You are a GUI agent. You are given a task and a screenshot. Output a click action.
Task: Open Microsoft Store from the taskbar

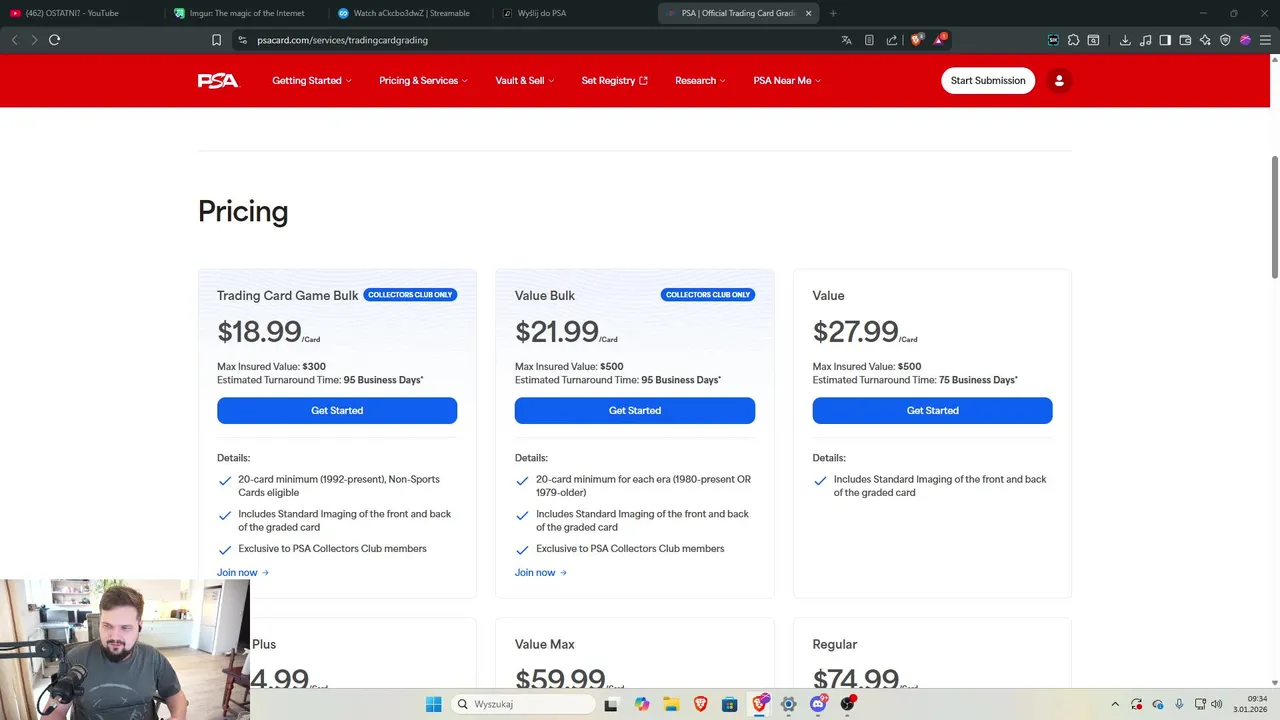(x=730, y=704)
